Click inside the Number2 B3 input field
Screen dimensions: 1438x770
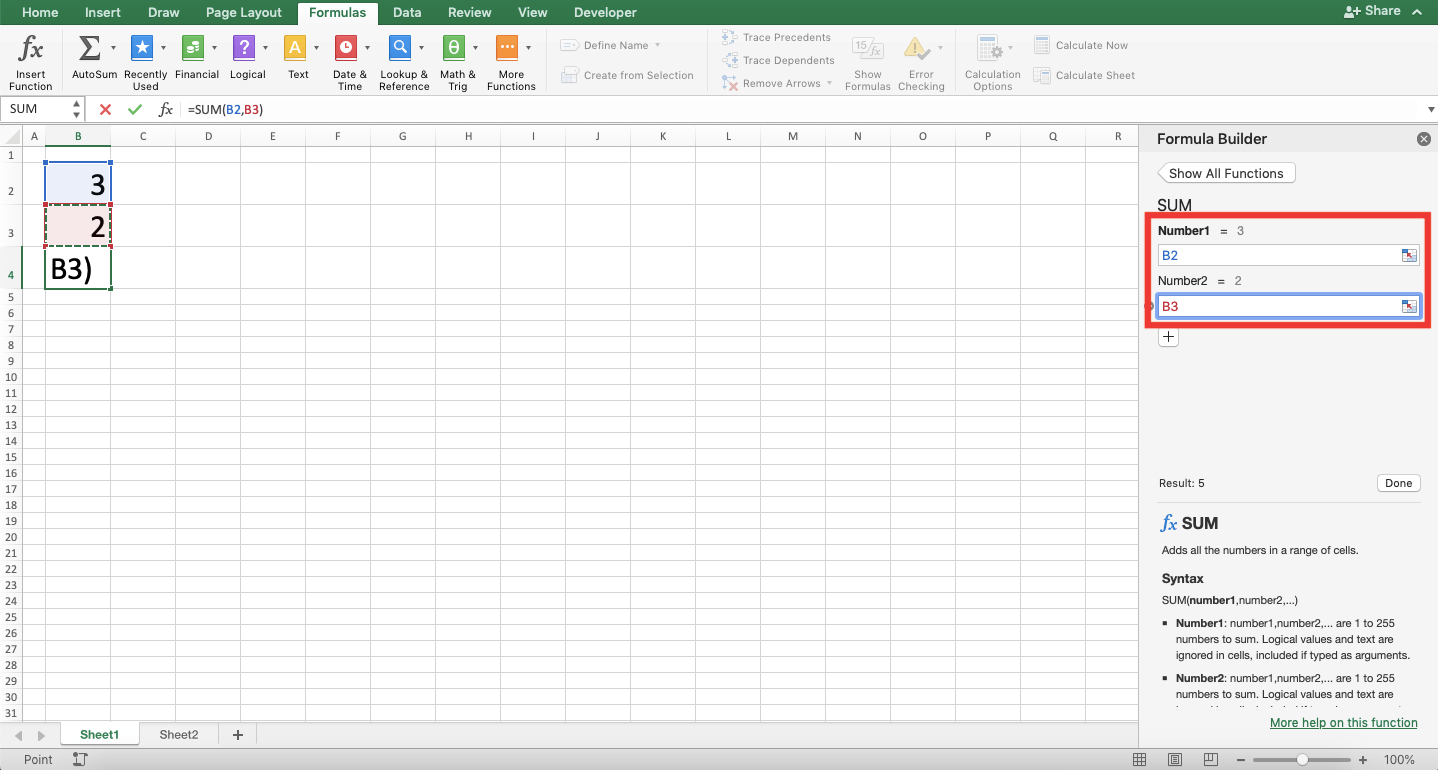(1280, 306)
